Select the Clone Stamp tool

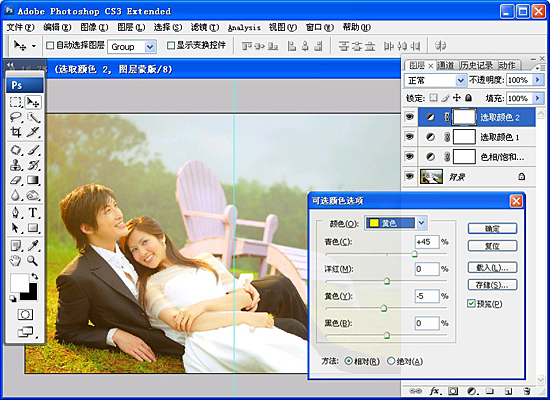(16, 165)
